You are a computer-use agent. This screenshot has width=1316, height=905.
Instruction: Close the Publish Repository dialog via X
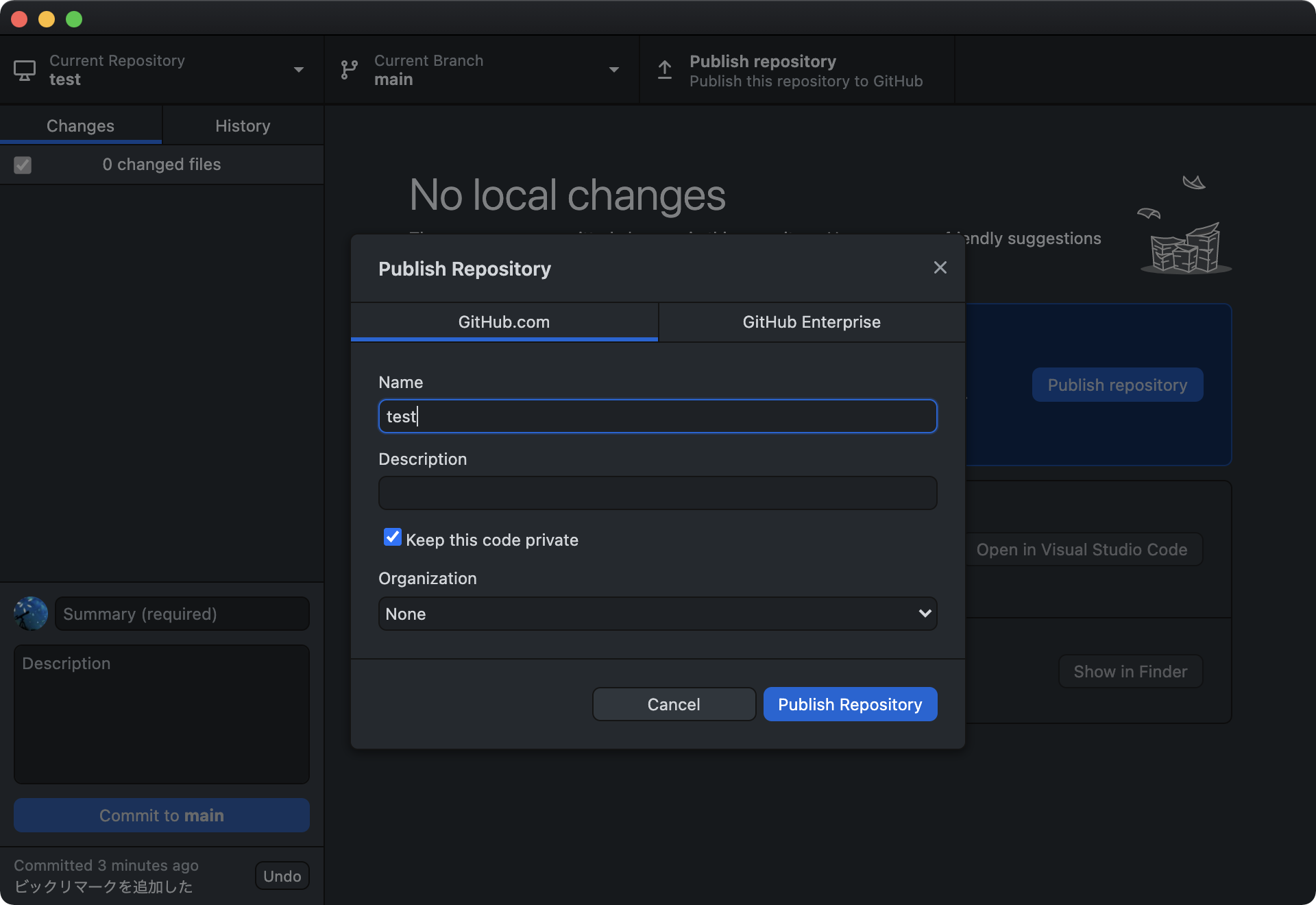[x=940, y=268]
